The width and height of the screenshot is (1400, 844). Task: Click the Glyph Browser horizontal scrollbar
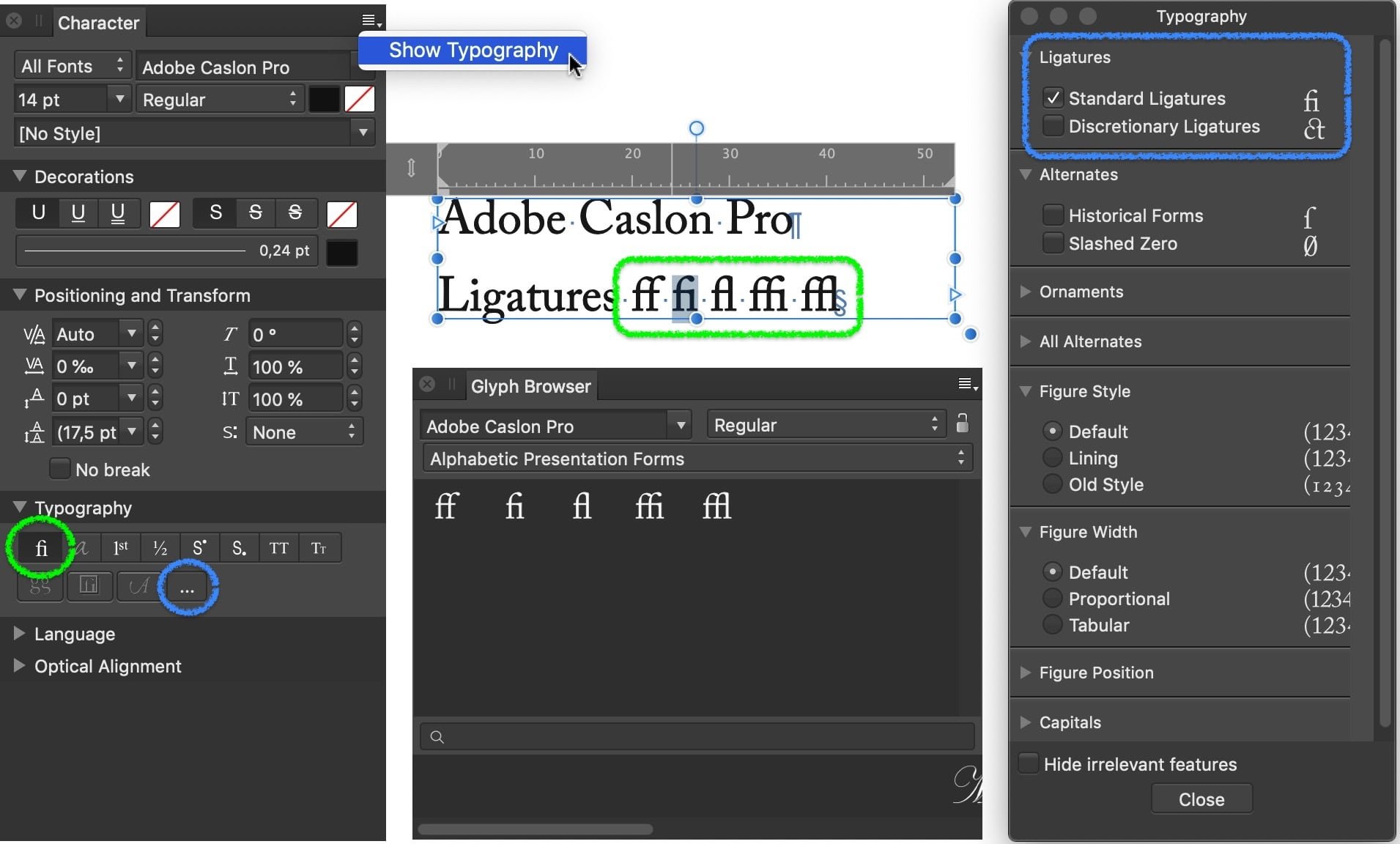535,829
